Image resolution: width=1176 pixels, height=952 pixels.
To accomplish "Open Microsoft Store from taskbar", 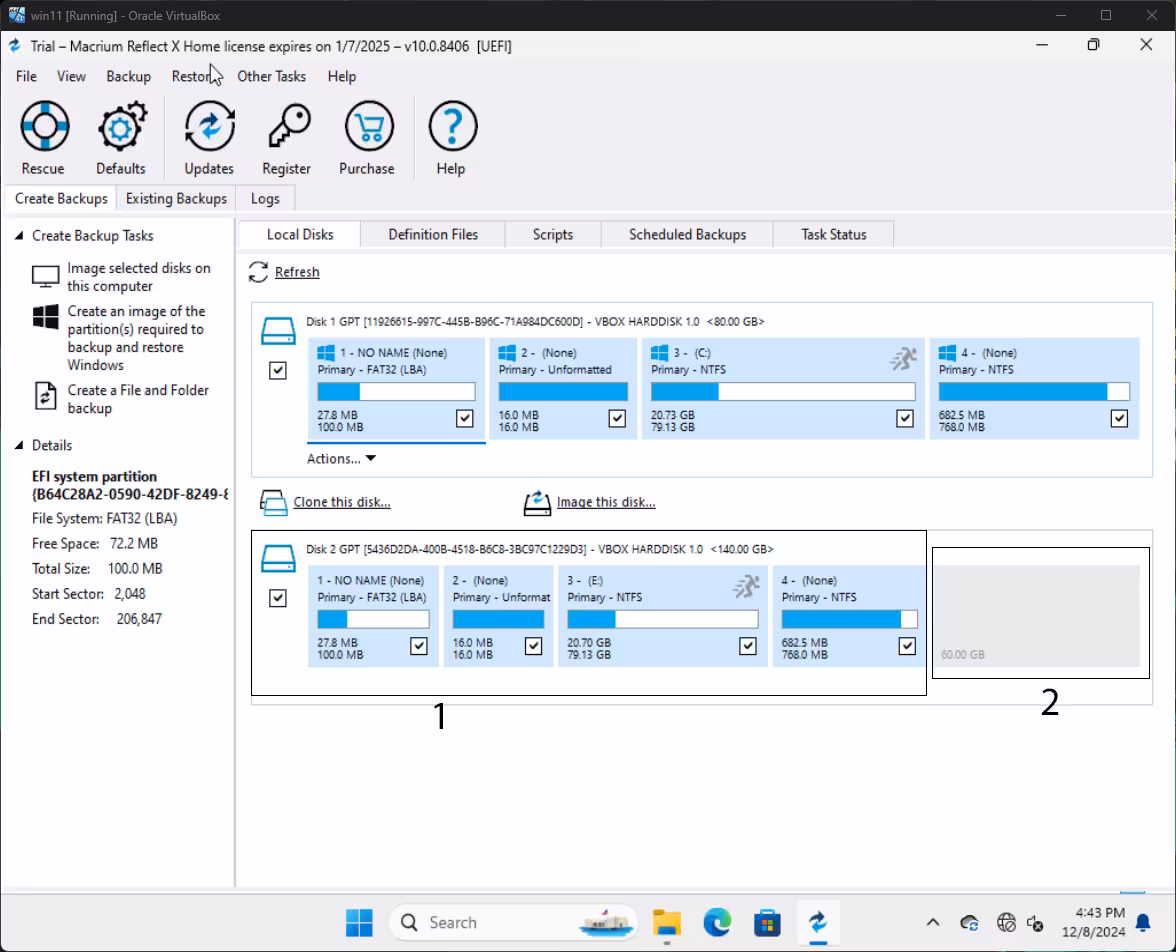I will 767,923.
